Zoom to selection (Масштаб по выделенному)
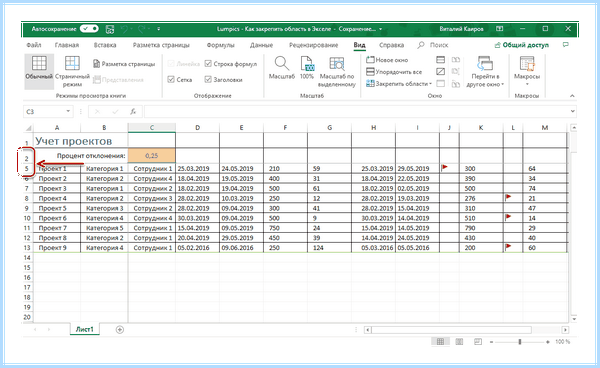This screenshot has height=368, width=600. coord(337,72)
